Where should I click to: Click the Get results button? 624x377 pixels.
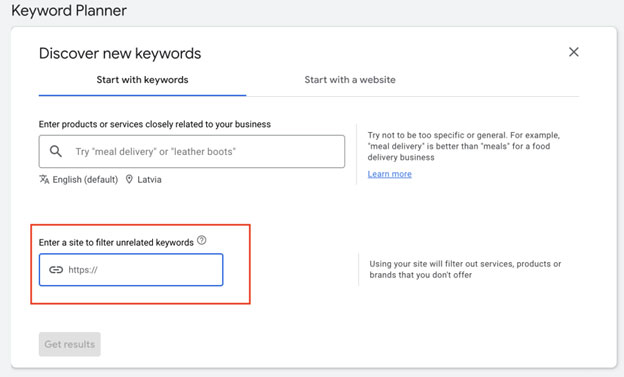[x=70, y=344]
